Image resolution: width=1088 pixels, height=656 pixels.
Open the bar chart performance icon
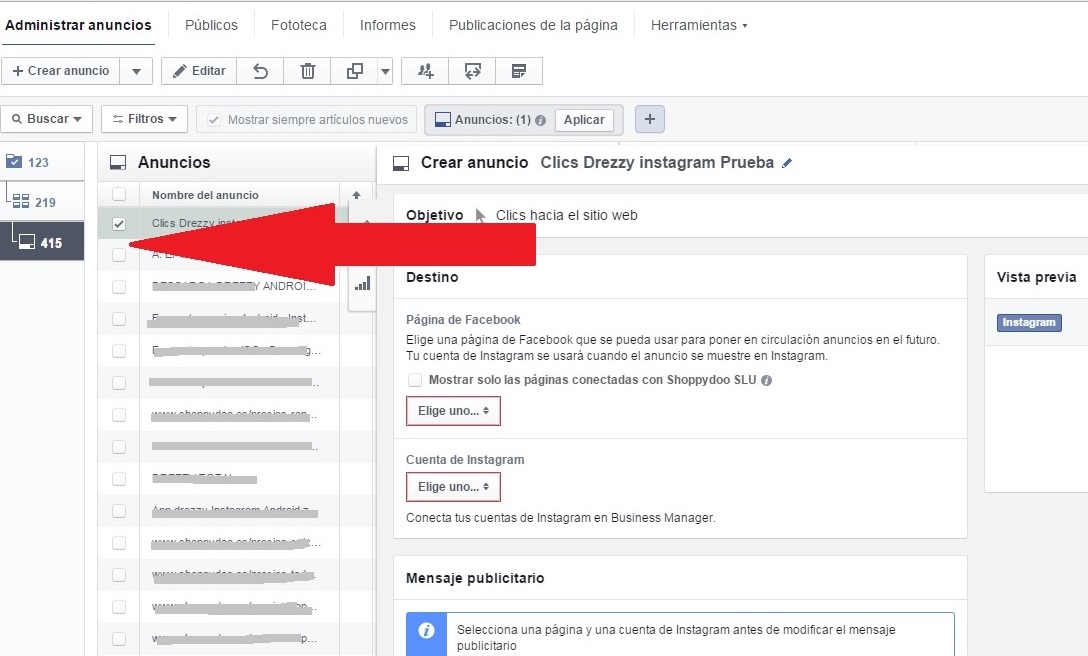(x=362, y=284)
